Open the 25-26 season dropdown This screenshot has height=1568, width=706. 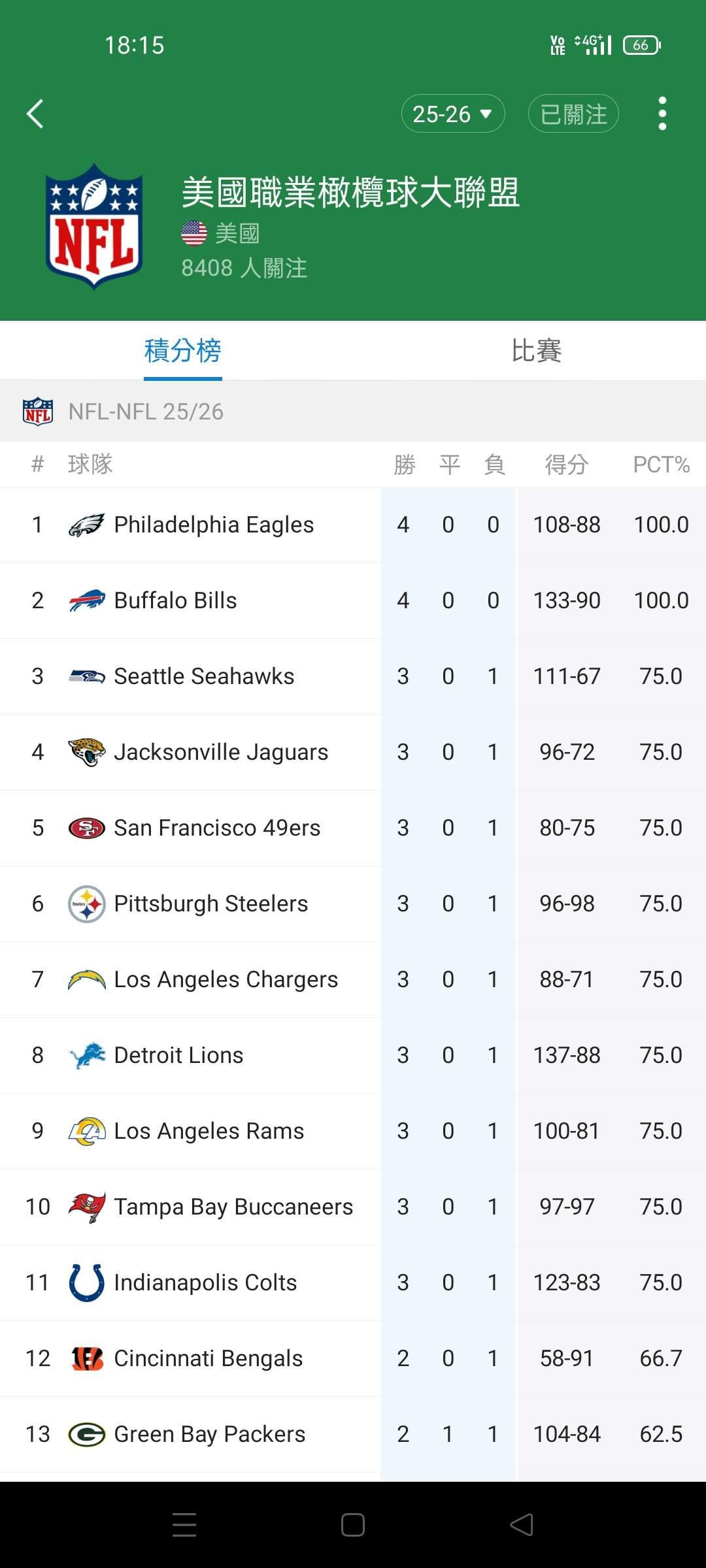point(452,114)
